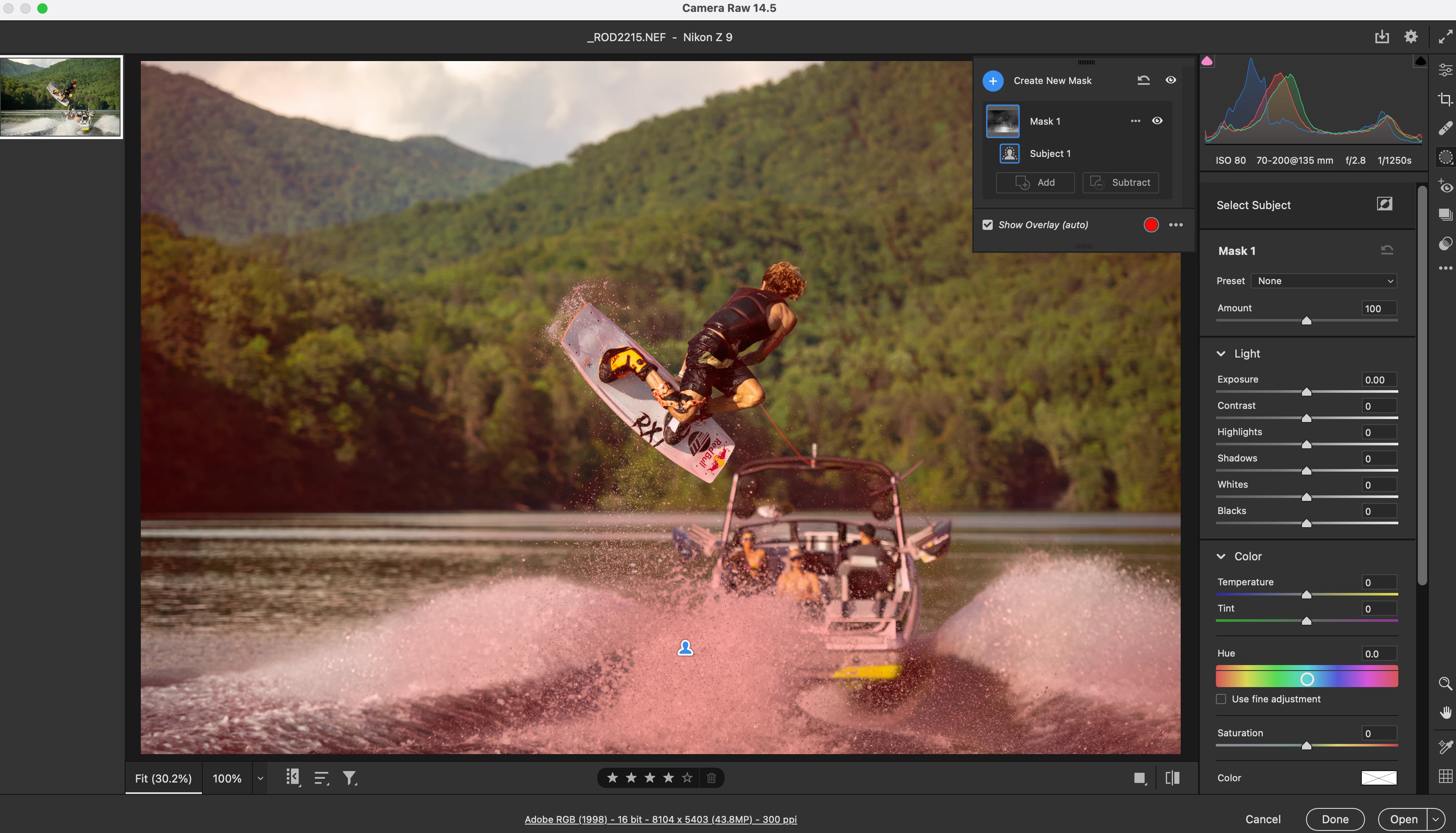
Task: Open Camera Raw preferences gear icon
Action: [x=1411, y=37]
